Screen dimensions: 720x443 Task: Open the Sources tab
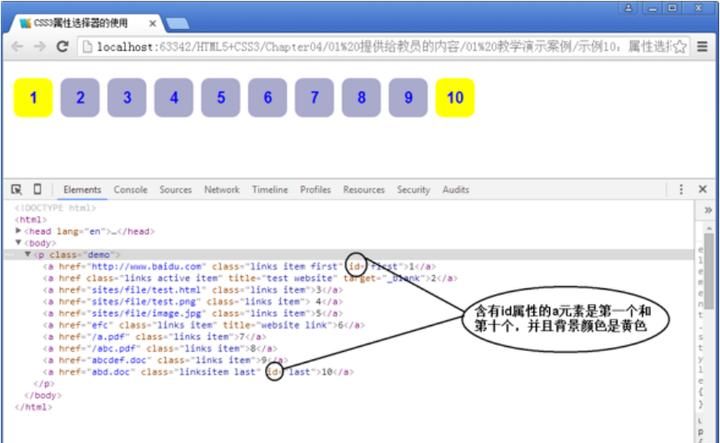[x=175, y=190]
